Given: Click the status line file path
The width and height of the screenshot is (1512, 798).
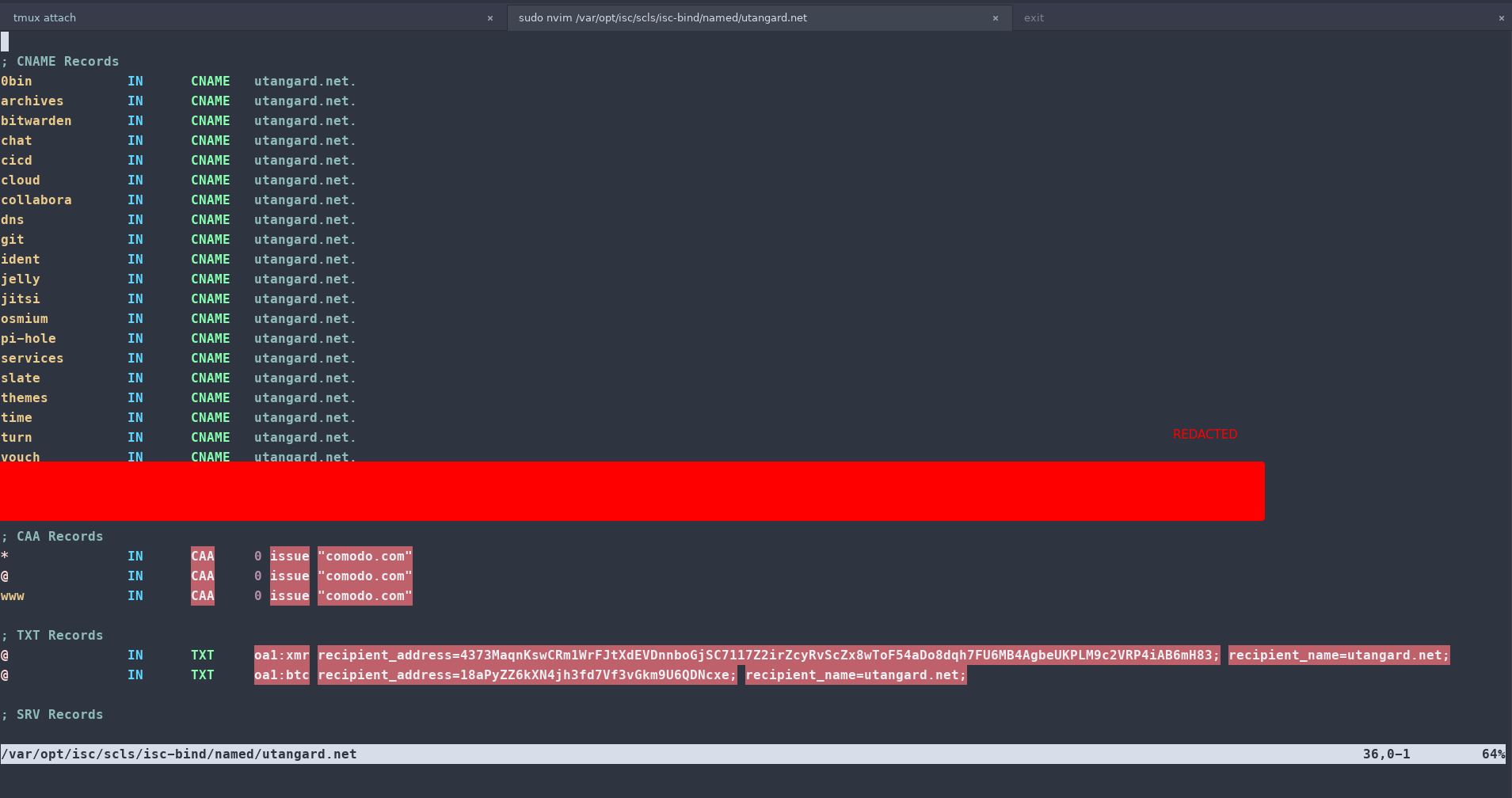Looking at the screenshot, I should [179, 754].
